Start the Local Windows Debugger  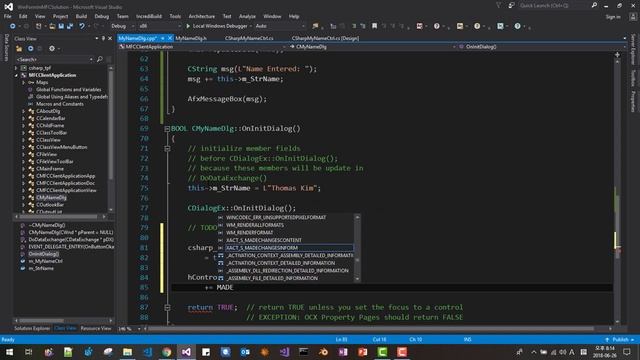217,26
